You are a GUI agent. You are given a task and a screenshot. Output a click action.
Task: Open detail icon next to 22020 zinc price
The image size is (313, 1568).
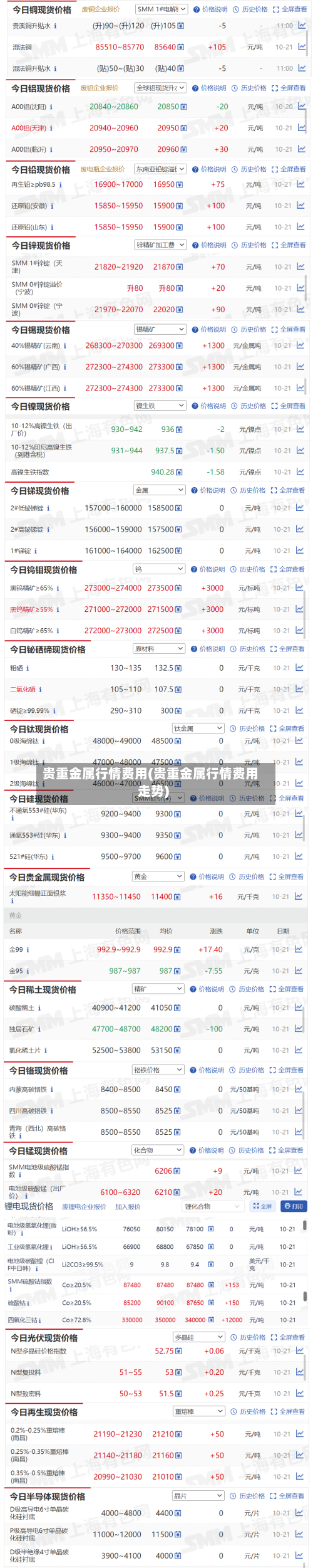(180, 310)
